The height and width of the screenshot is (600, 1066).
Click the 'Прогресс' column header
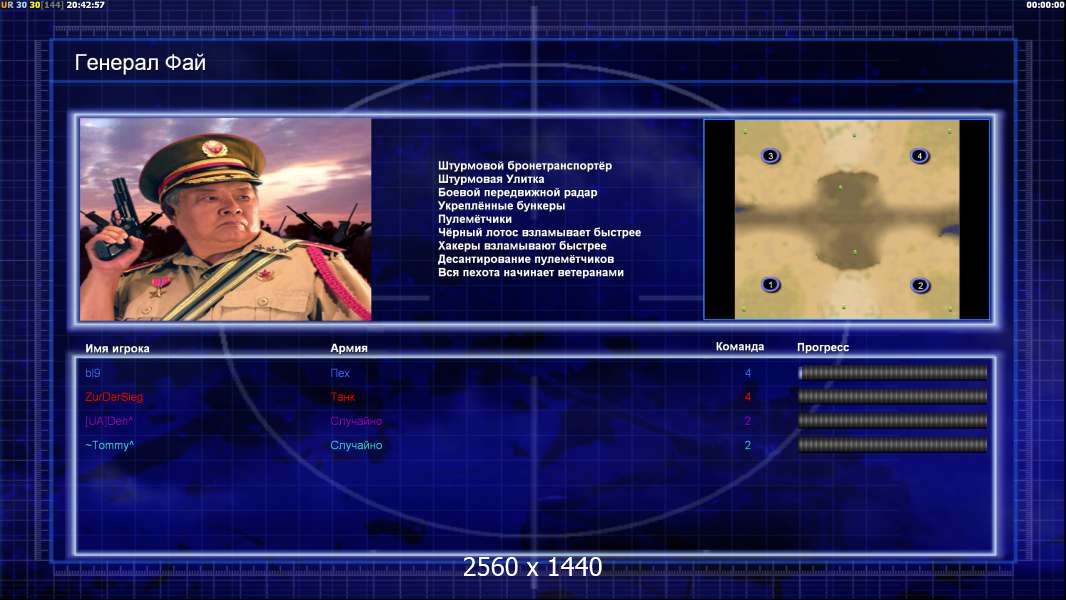tap(823, 347)
